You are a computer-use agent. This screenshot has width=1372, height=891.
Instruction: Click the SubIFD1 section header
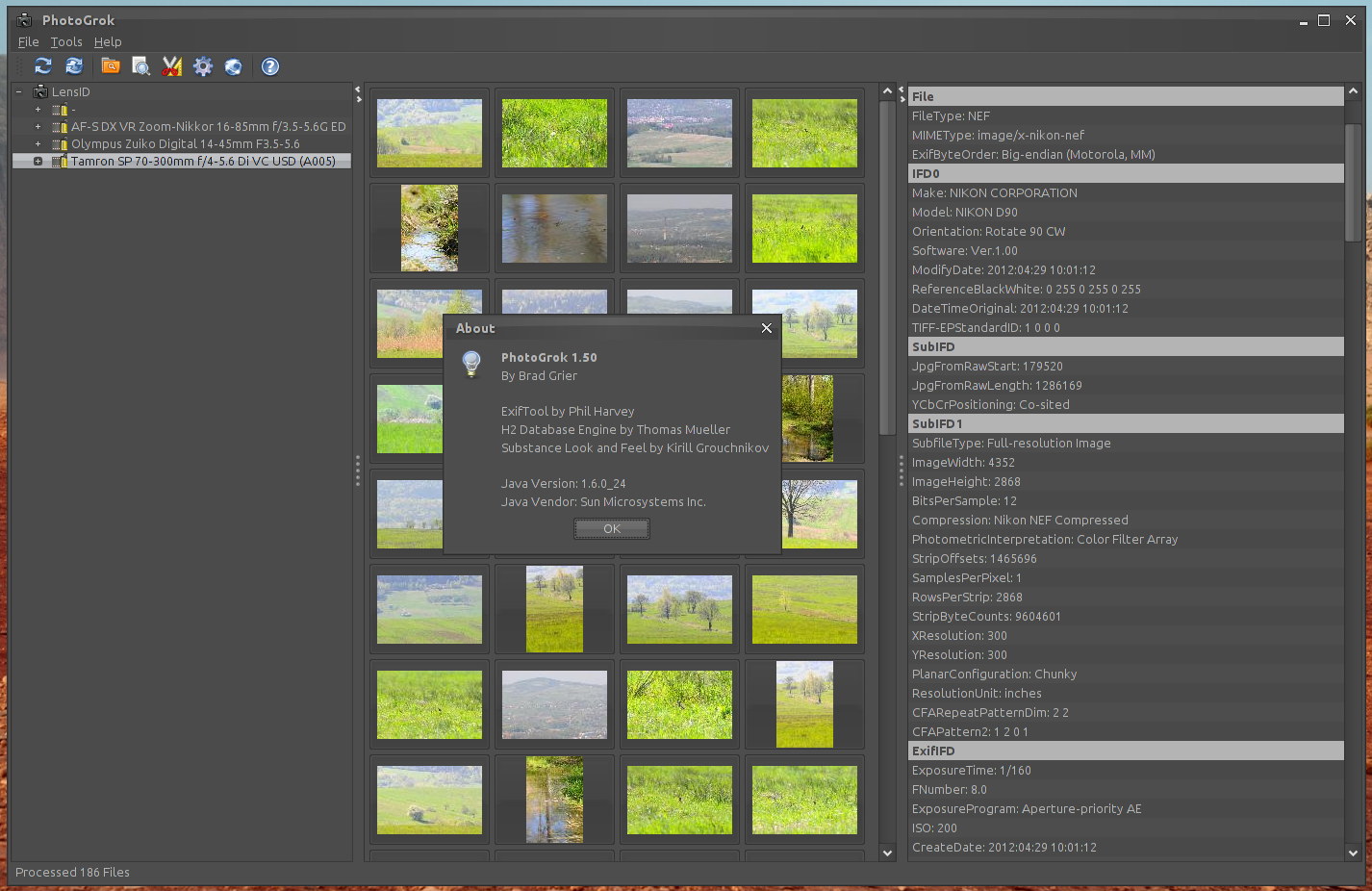click(1126, 423)
